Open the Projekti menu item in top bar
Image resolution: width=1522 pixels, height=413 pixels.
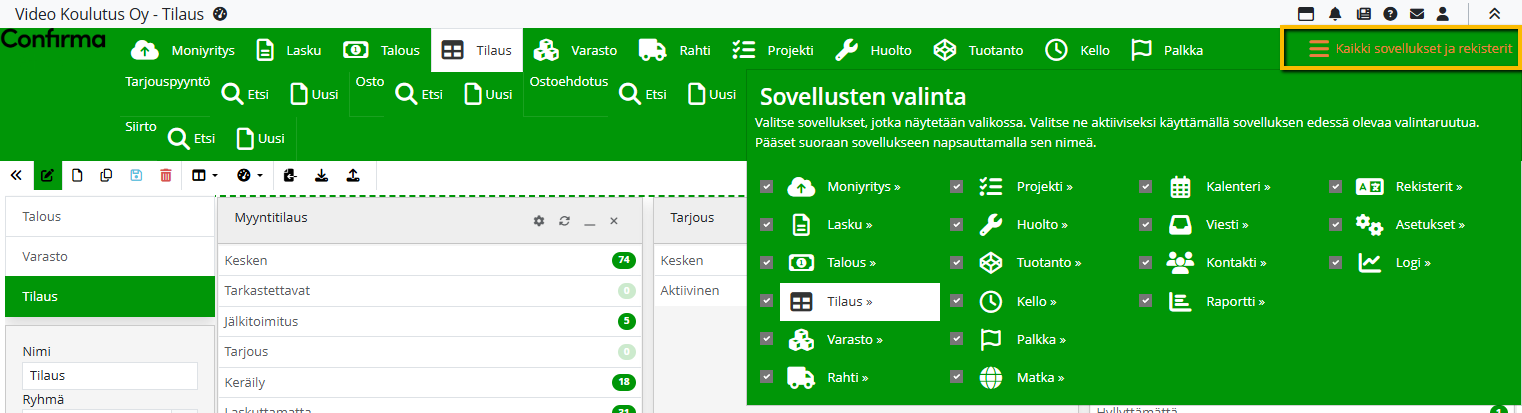772,50
